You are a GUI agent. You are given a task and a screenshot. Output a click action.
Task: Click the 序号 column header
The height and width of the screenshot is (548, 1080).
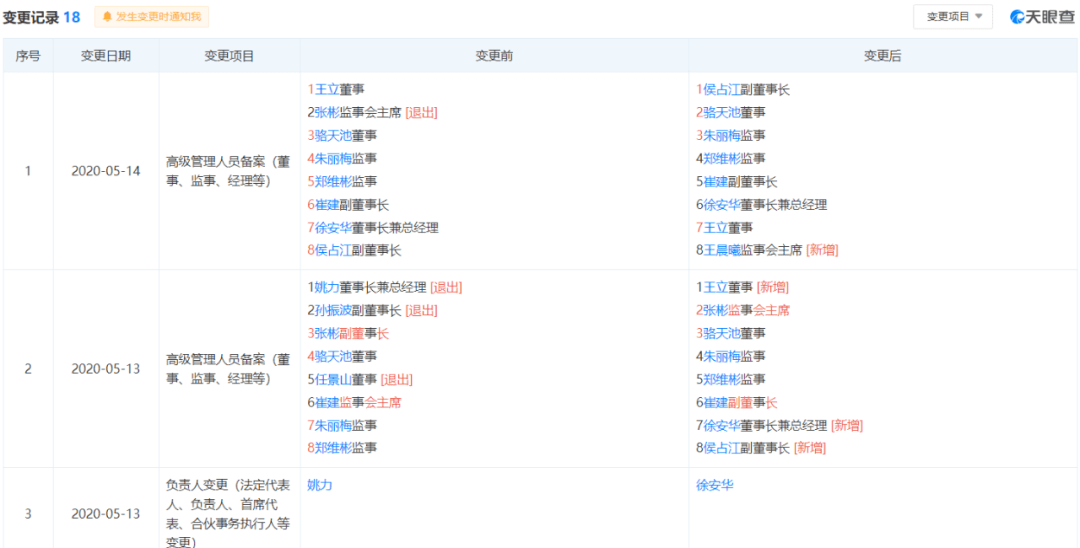tap(28, 56)
